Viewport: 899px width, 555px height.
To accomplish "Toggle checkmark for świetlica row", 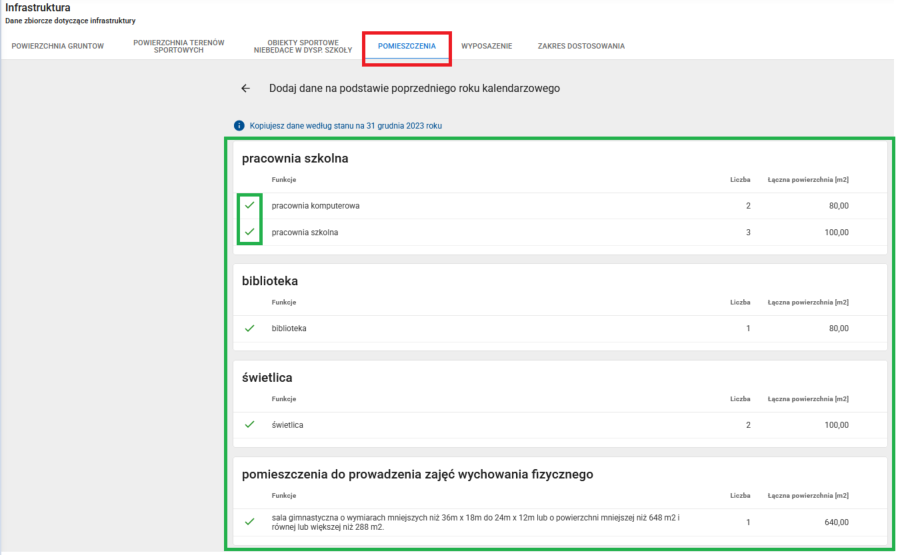I will (250, 425).
